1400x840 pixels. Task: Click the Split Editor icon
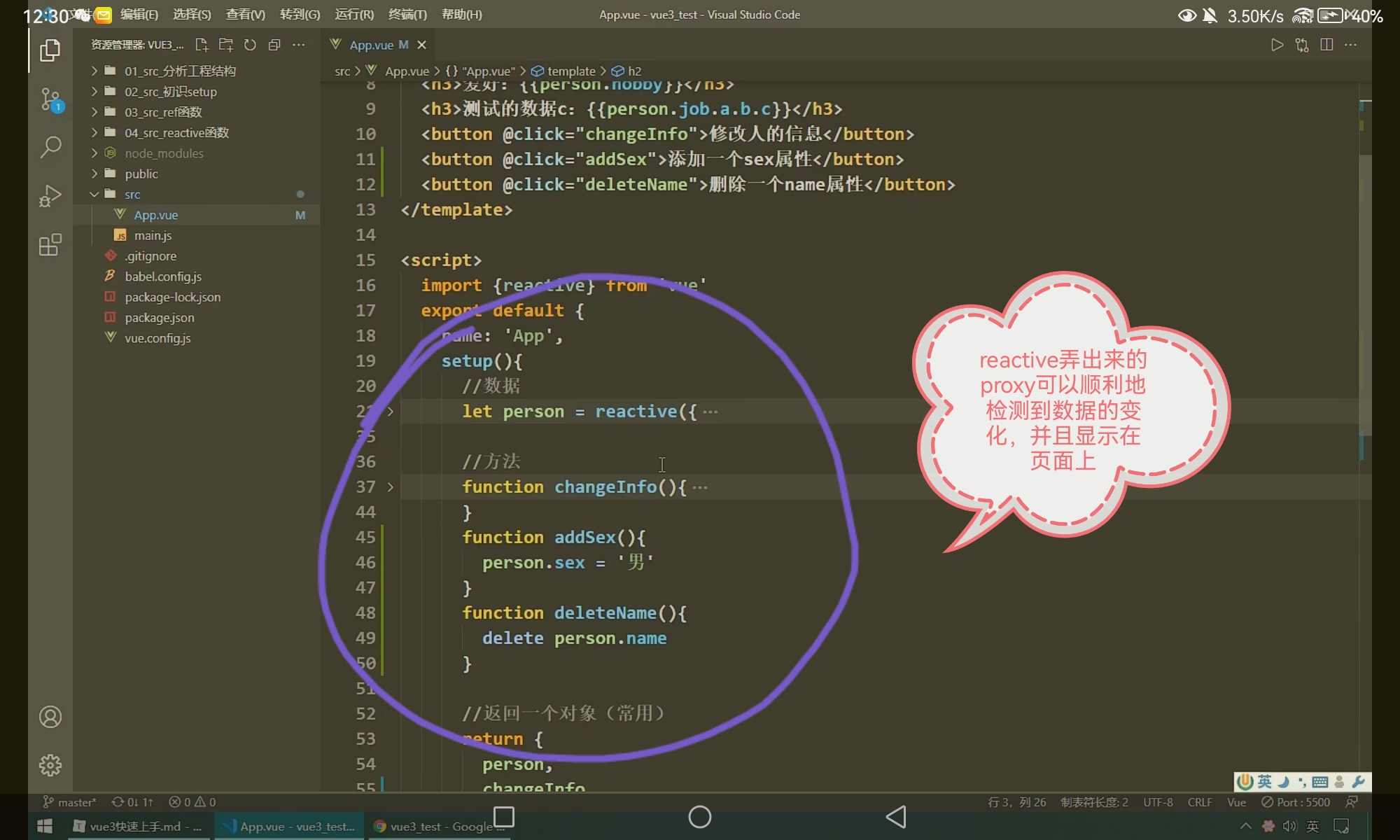coord(1326,45)
